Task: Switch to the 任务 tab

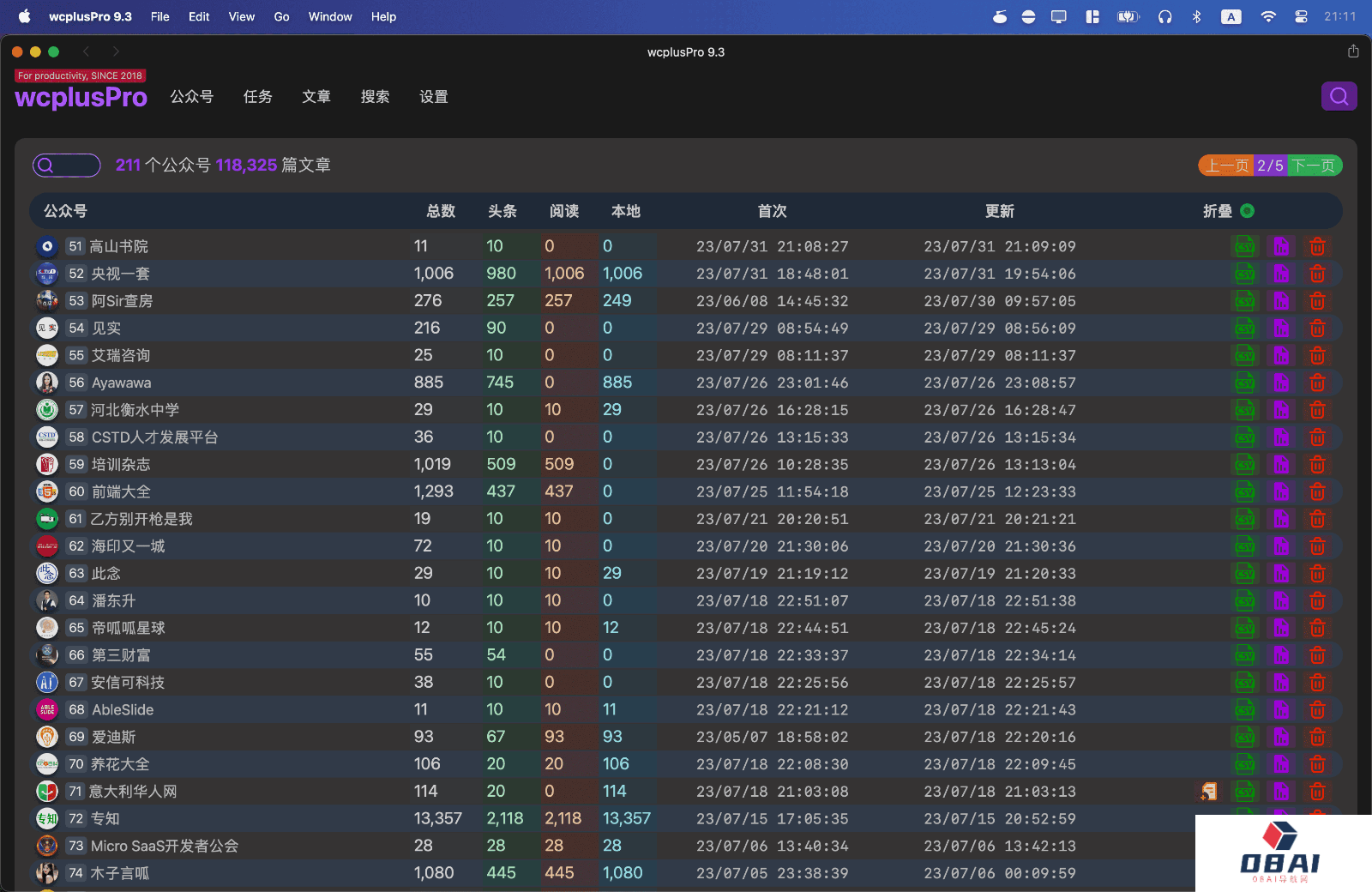Action: click(258, 97)
